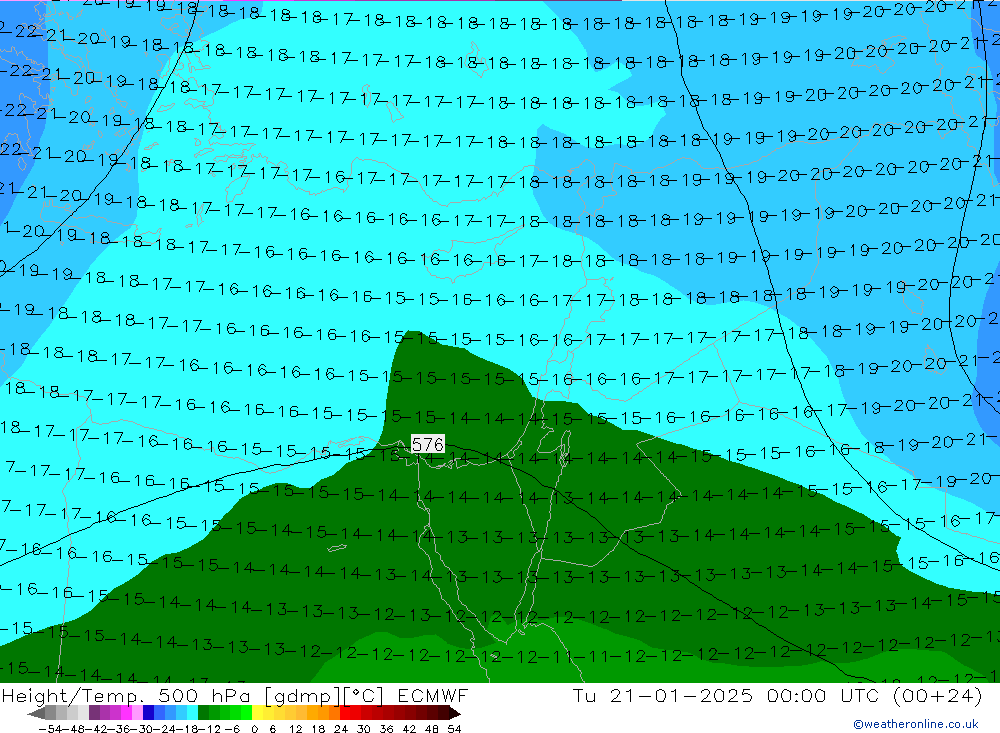
Task: Click the right dark arrow end of color bar
Action: (455, 713)
